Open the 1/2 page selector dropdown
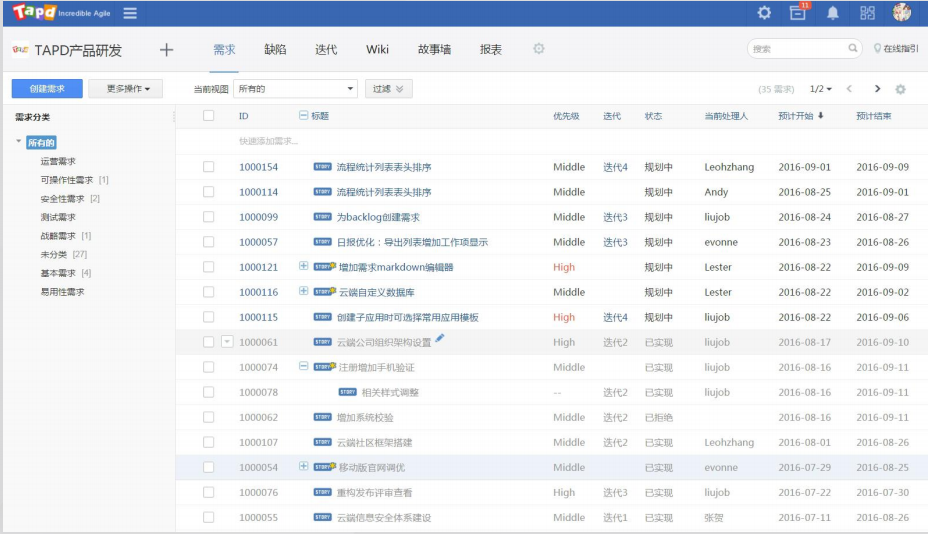 coord(821,89)
